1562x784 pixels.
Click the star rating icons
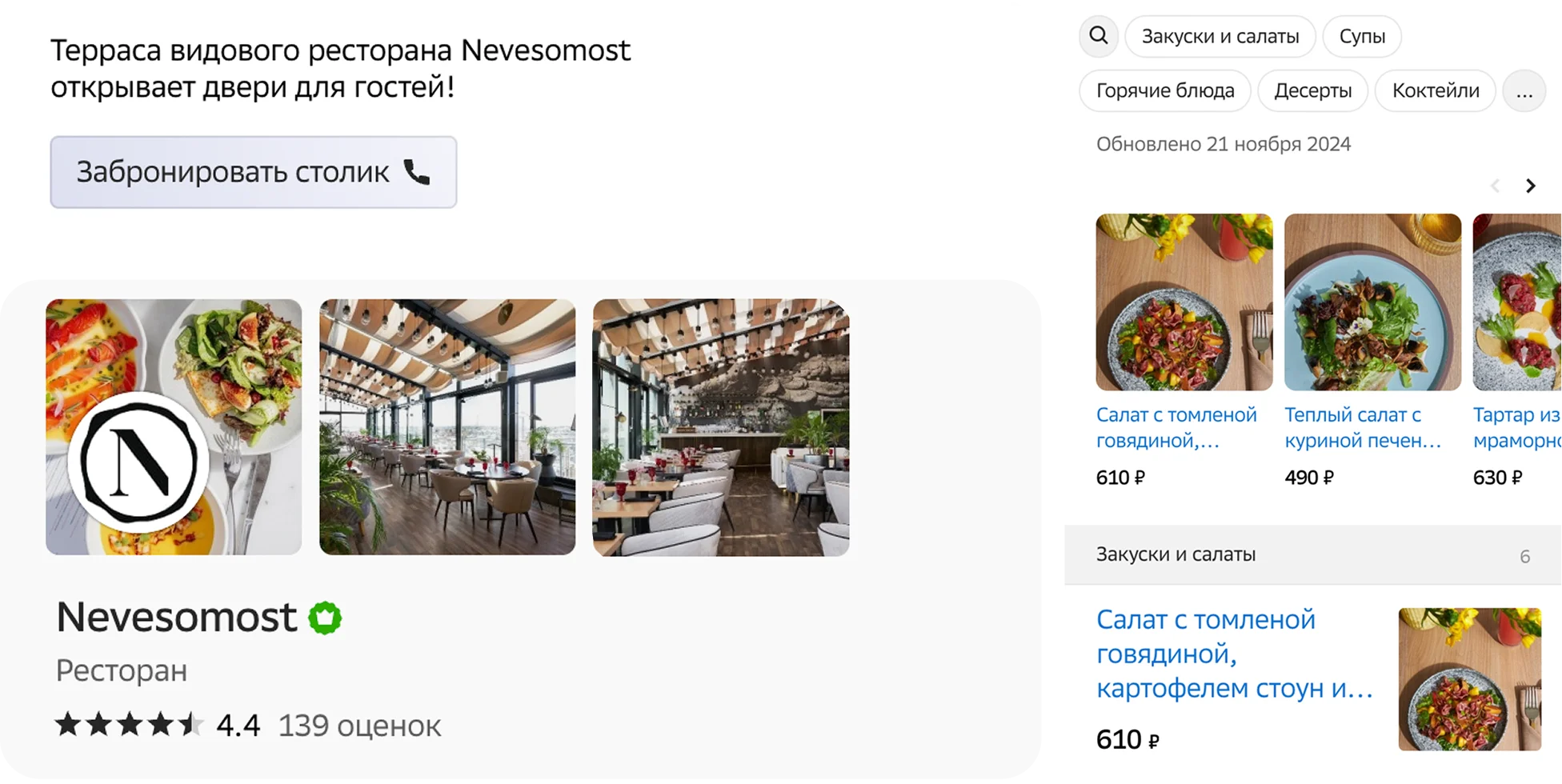point(128,725)
